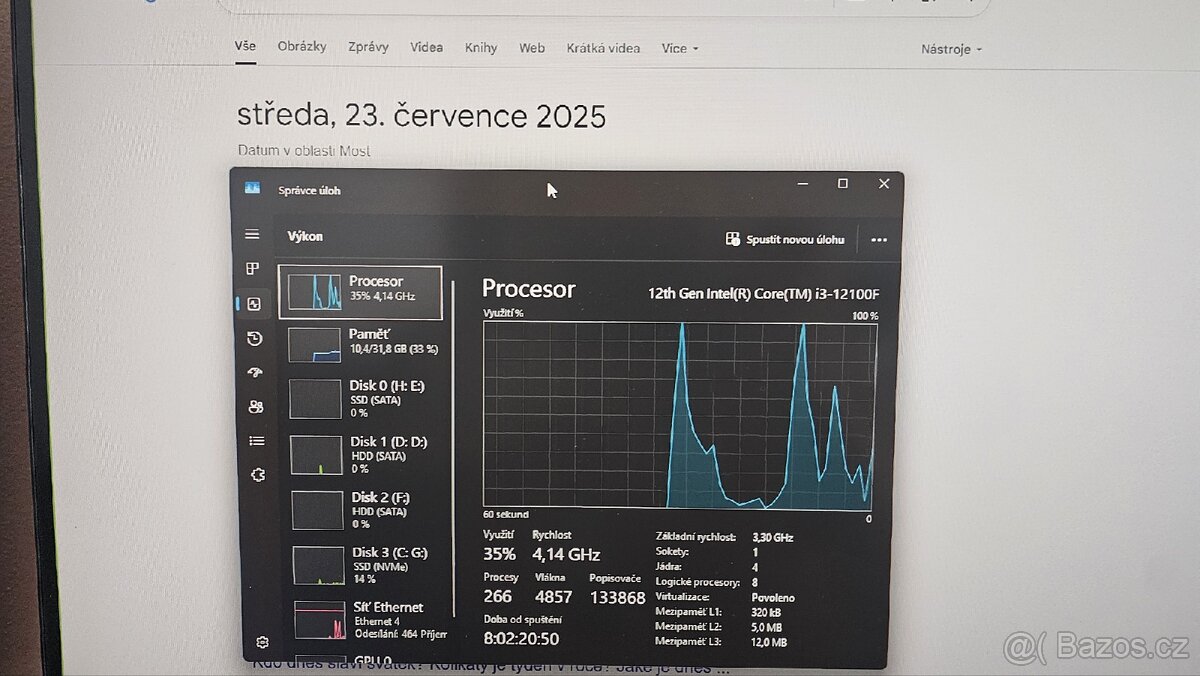
Task: Click the Správce úloh app icon in the title bar
Action: click(252, 188)
